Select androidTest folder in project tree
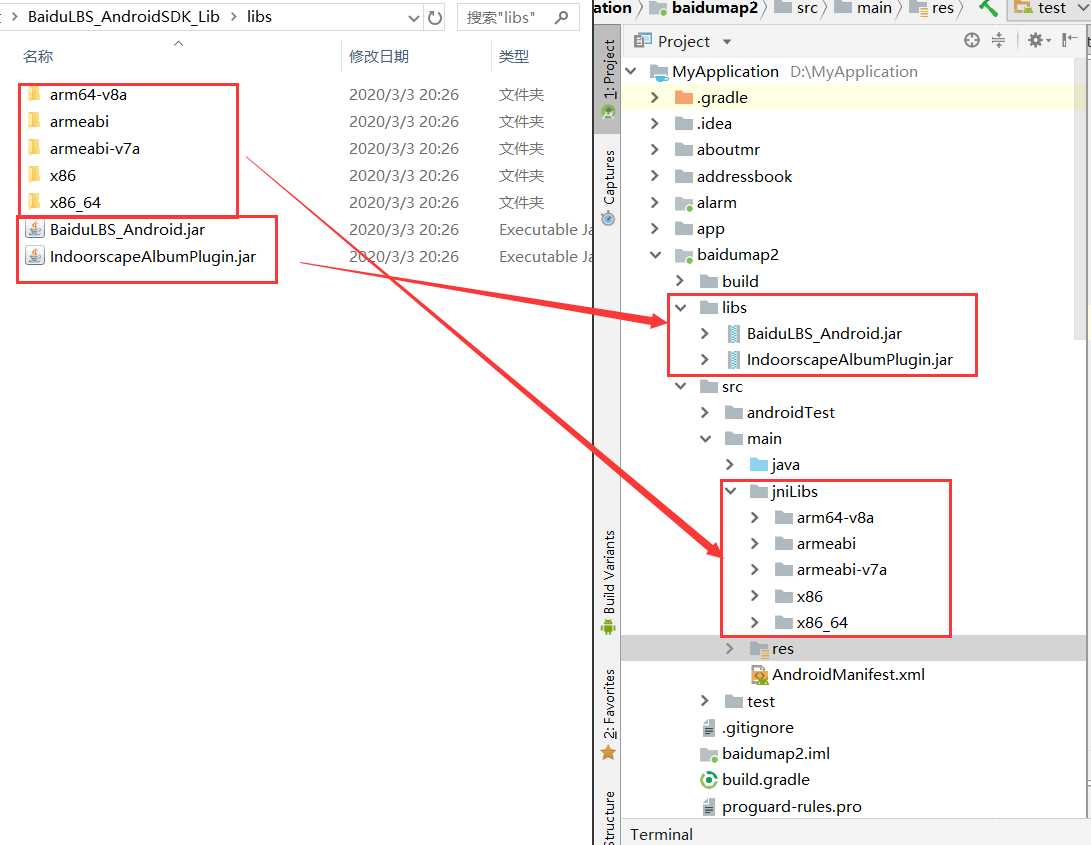This screenshot has width=1091, height=845. click(790, 413)
